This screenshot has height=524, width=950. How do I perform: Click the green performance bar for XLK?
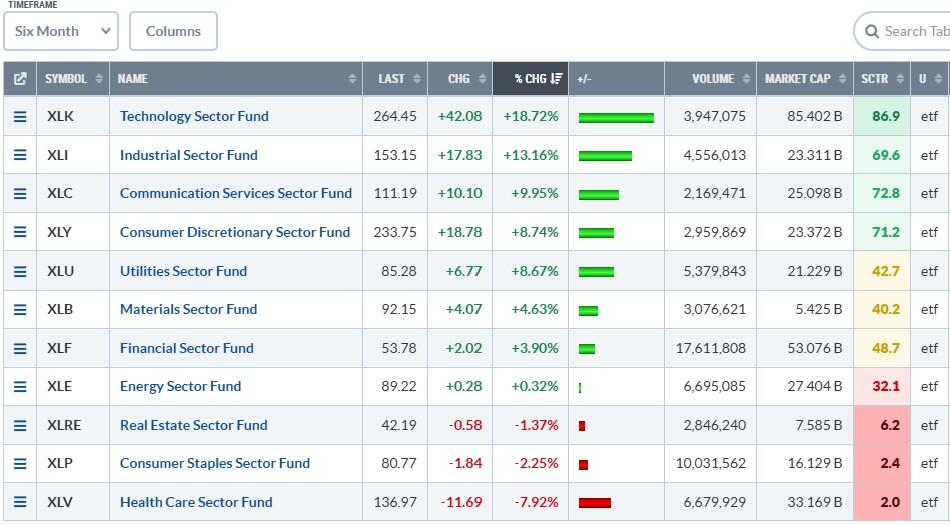[x=616, y=118]
